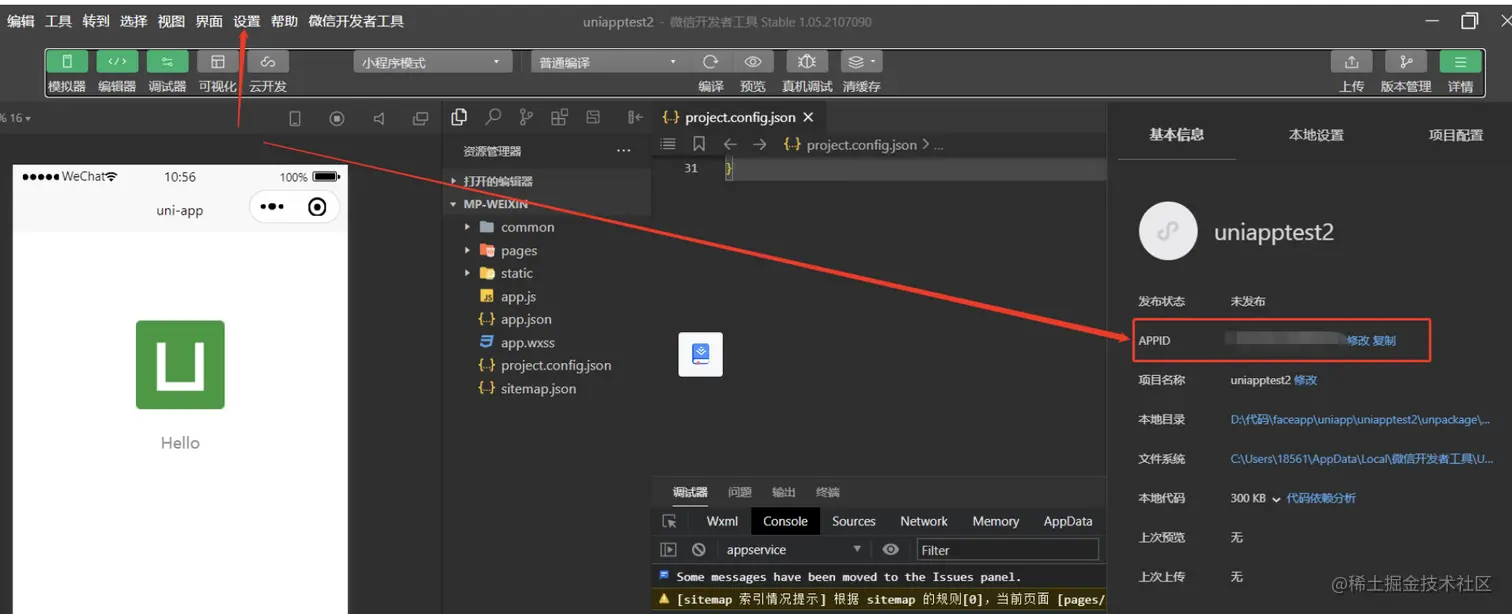Open the source control branch icon
The image size is (1512, 614).
click(x=526, y=117)
